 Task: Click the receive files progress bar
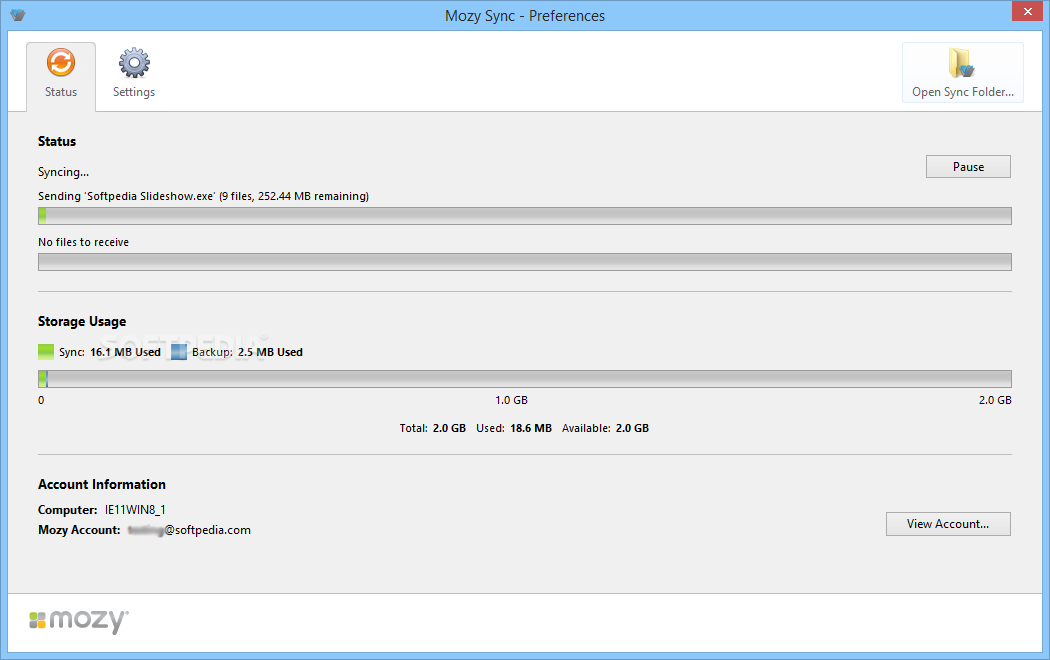click(x=525, y=262)
